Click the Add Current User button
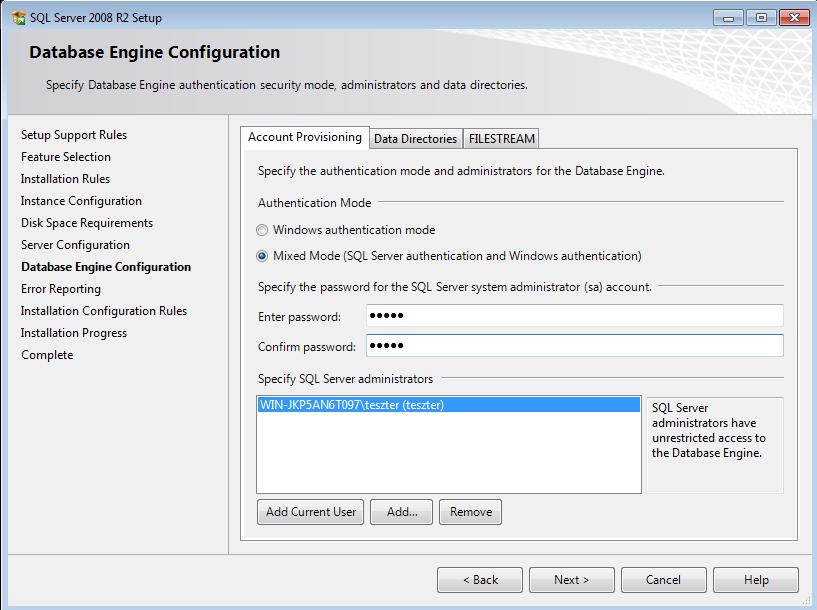Viewport: 817px width, 610px height. click(x=311, y=512)
